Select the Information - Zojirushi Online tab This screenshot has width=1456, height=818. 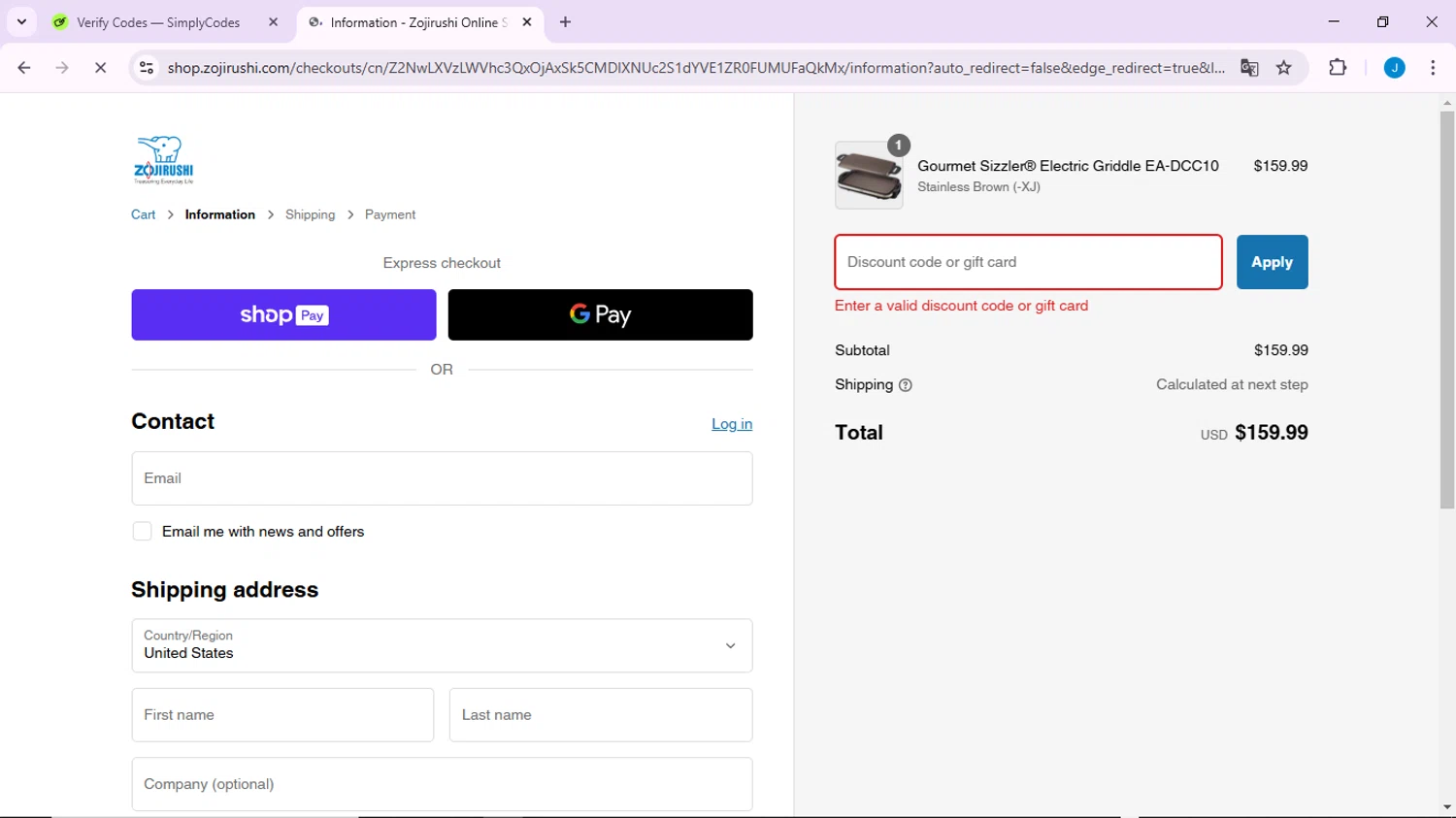click(x=417, y=22)
